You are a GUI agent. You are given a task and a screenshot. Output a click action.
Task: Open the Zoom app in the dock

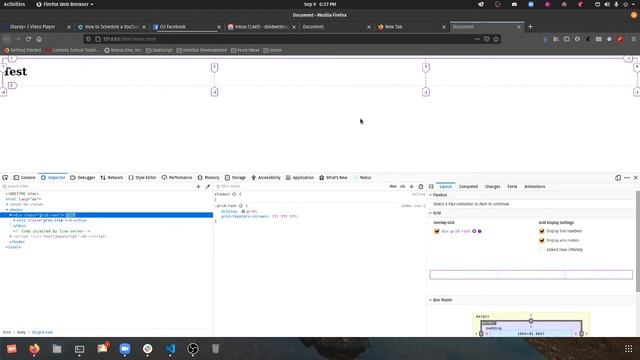(125, 349)
